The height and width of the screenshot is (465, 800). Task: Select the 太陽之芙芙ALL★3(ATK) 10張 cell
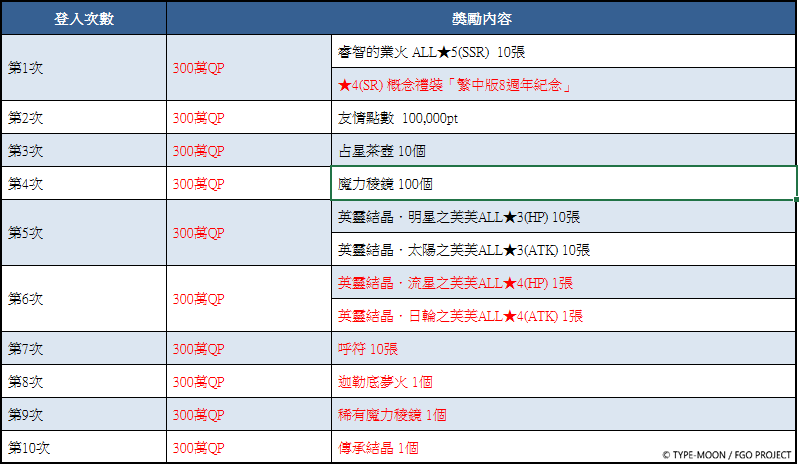(x=563, y=250)
